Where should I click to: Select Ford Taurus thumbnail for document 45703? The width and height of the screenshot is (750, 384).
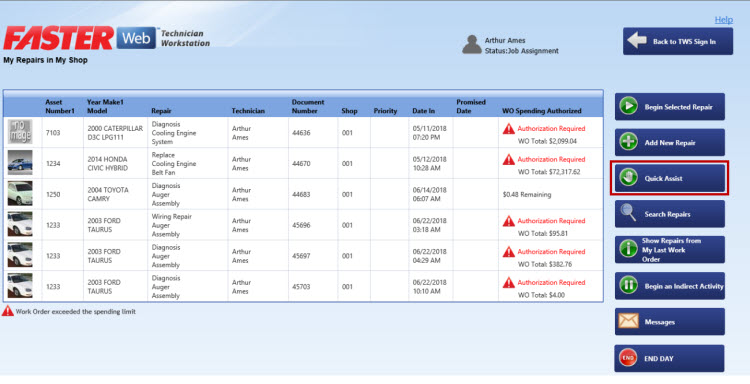(x=20, y=286)
